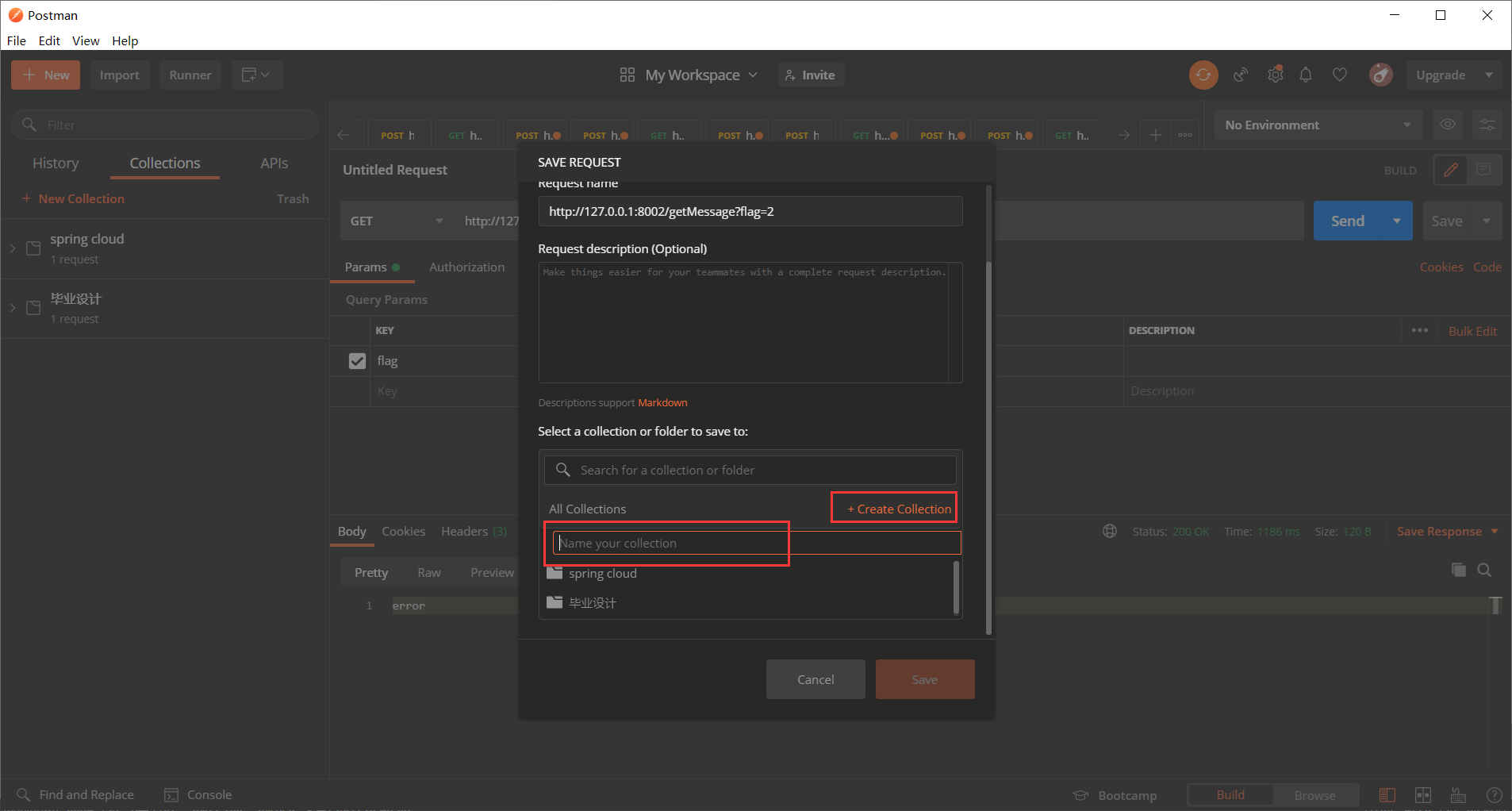
Task: Click the network globe icon in response
Action: (x=1110, y=531)
